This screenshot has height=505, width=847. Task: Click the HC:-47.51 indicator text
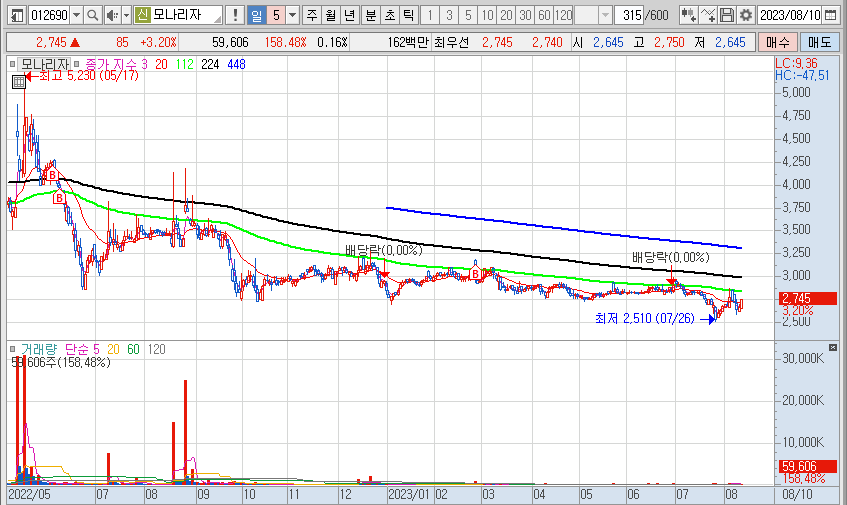802,75
